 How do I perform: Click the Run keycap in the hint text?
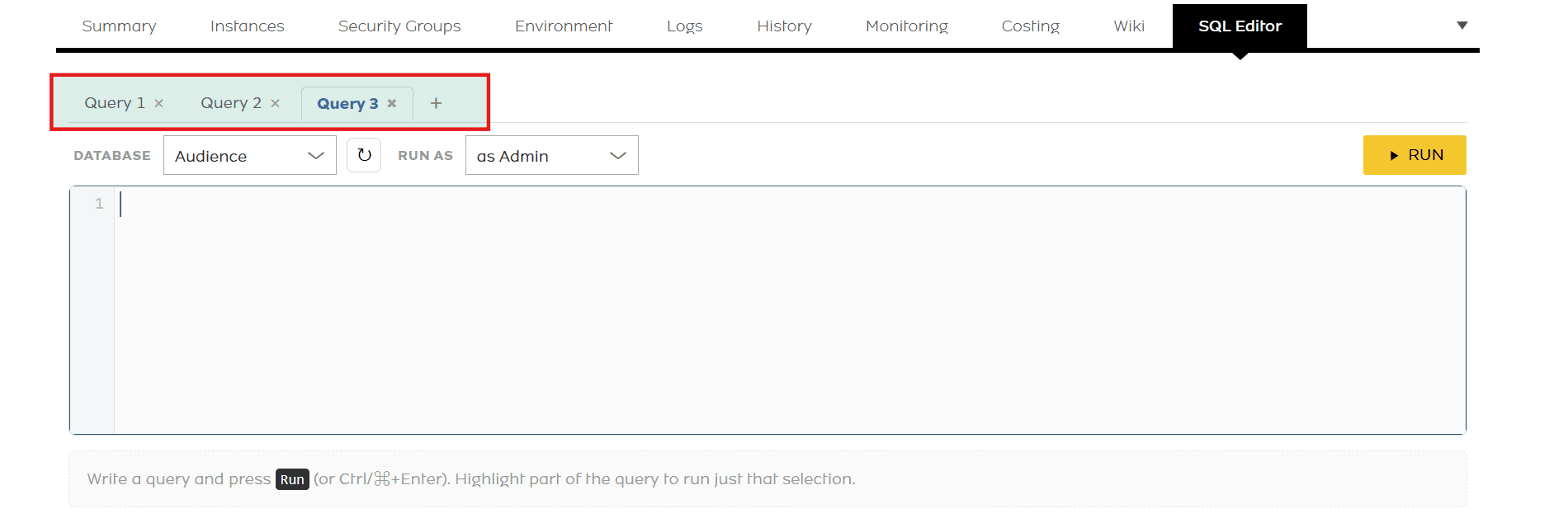(292, 479)
